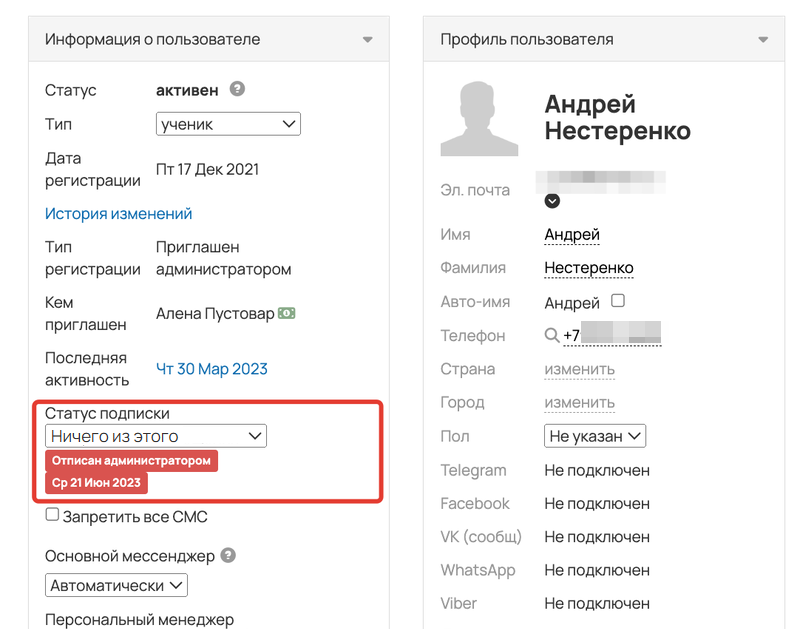Collapse the Информация о пользователе panel

point(370,38)
